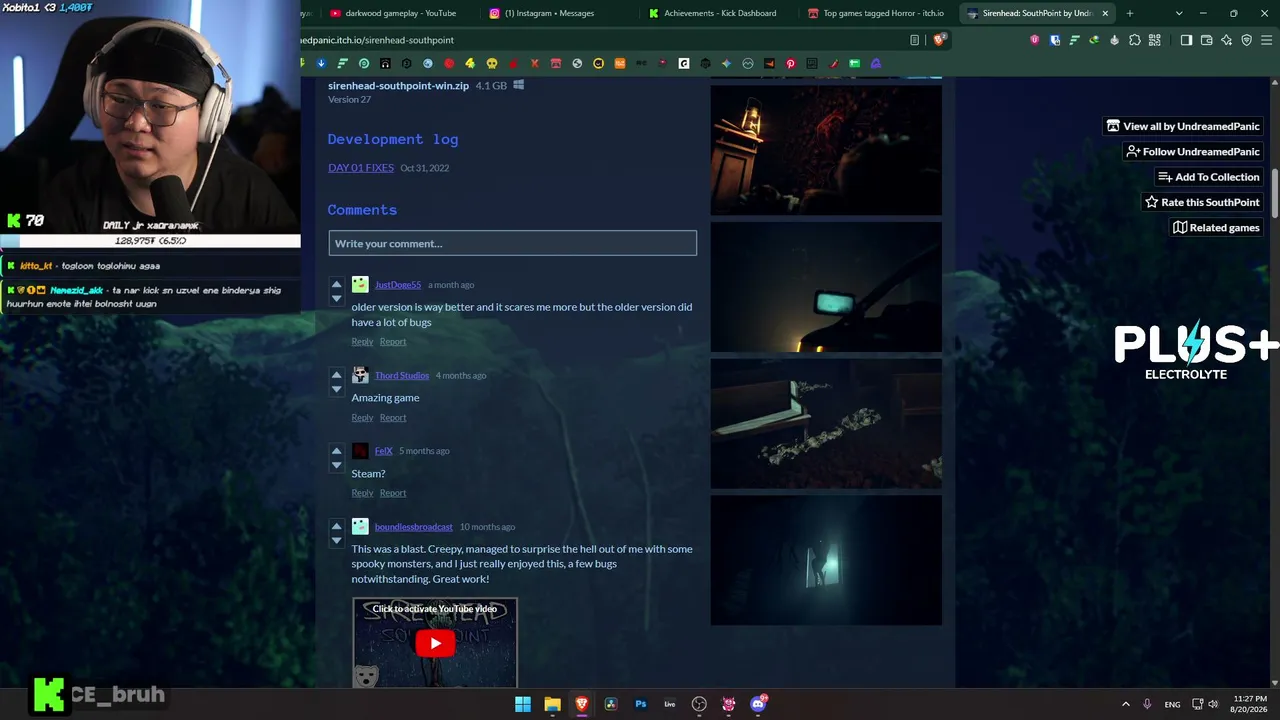Toggle reader mode in address bar
The width and height of the screenshot is (1280, 720).
coord(914,40)
